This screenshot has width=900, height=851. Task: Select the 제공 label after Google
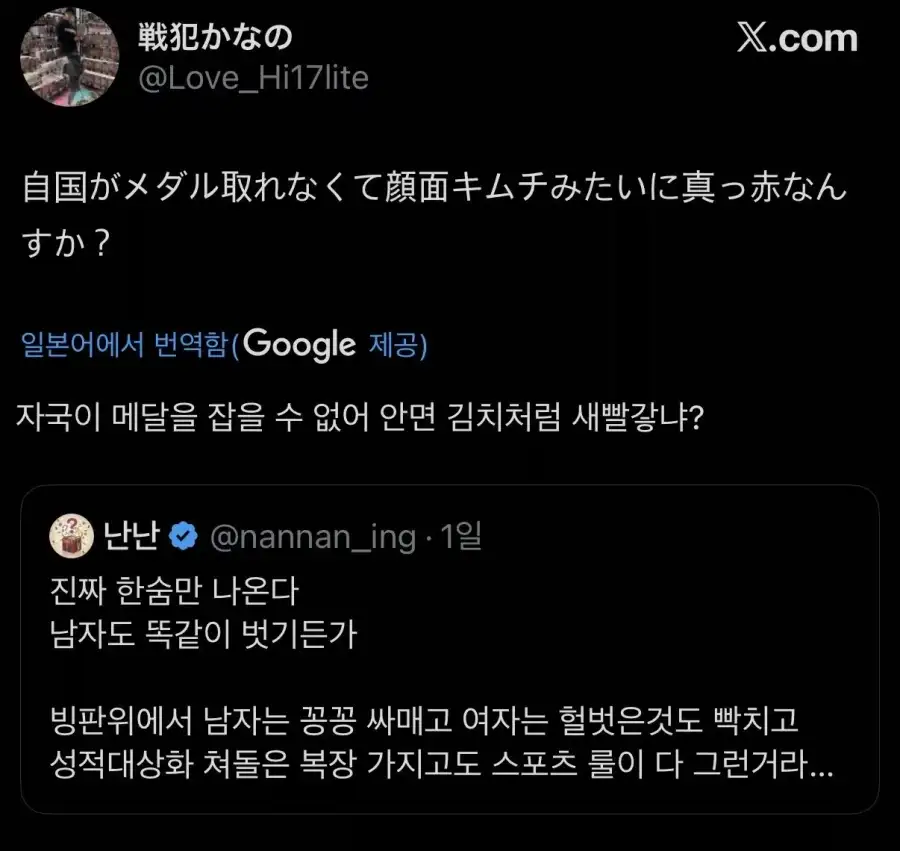click(396, 343)
